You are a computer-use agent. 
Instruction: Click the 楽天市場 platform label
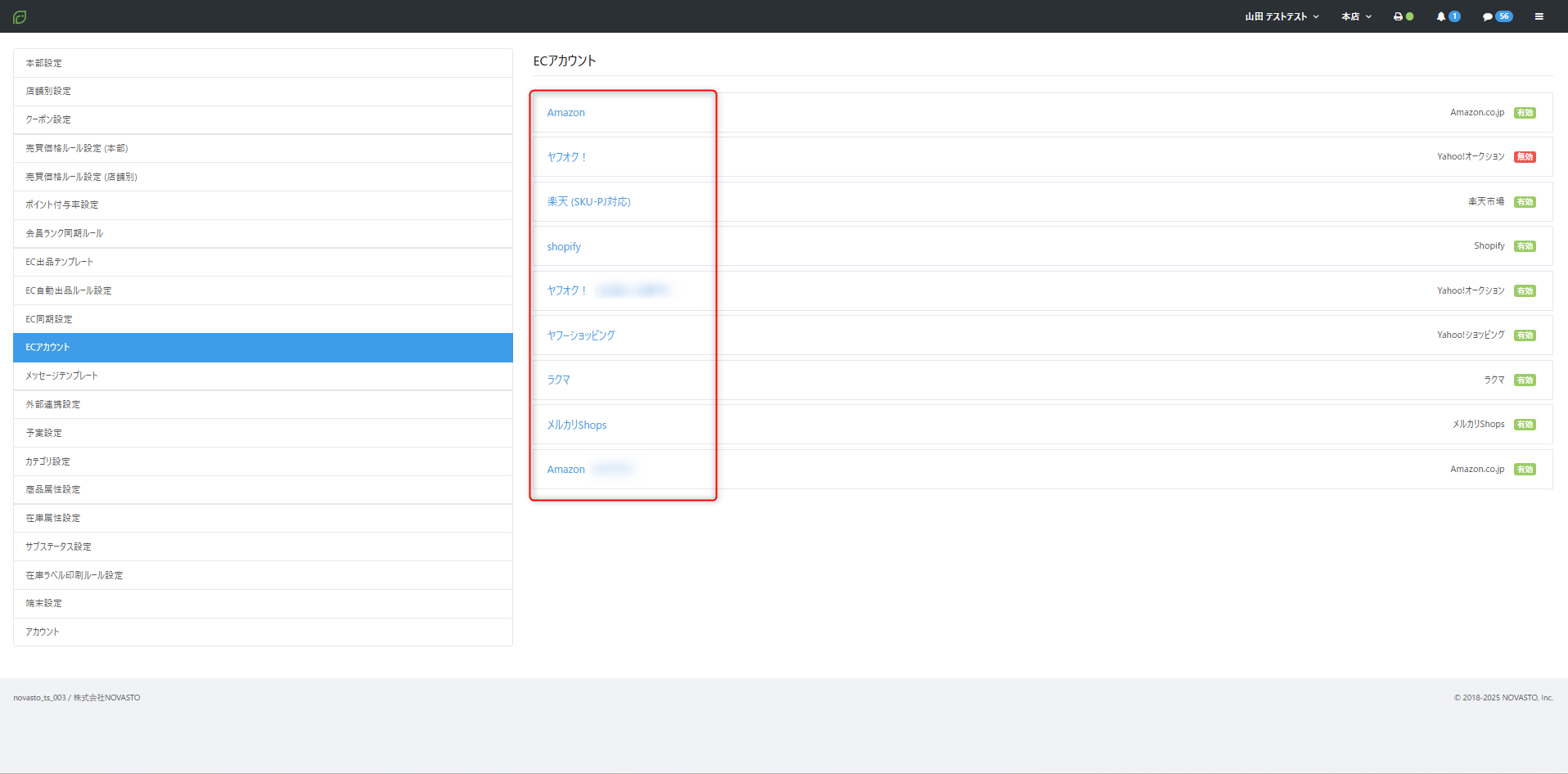[1486, 201]
